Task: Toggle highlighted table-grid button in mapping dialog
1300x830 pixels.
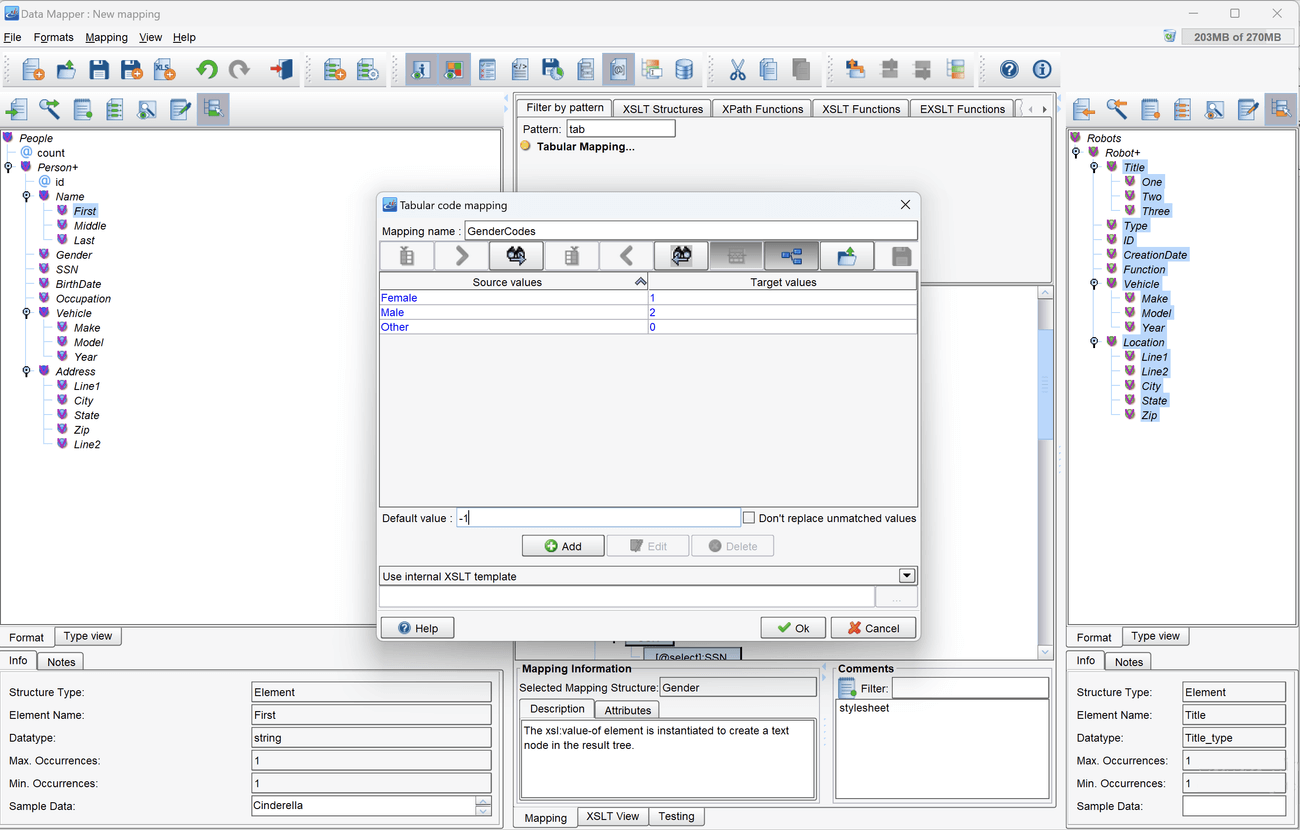Action: coord(737,256)
